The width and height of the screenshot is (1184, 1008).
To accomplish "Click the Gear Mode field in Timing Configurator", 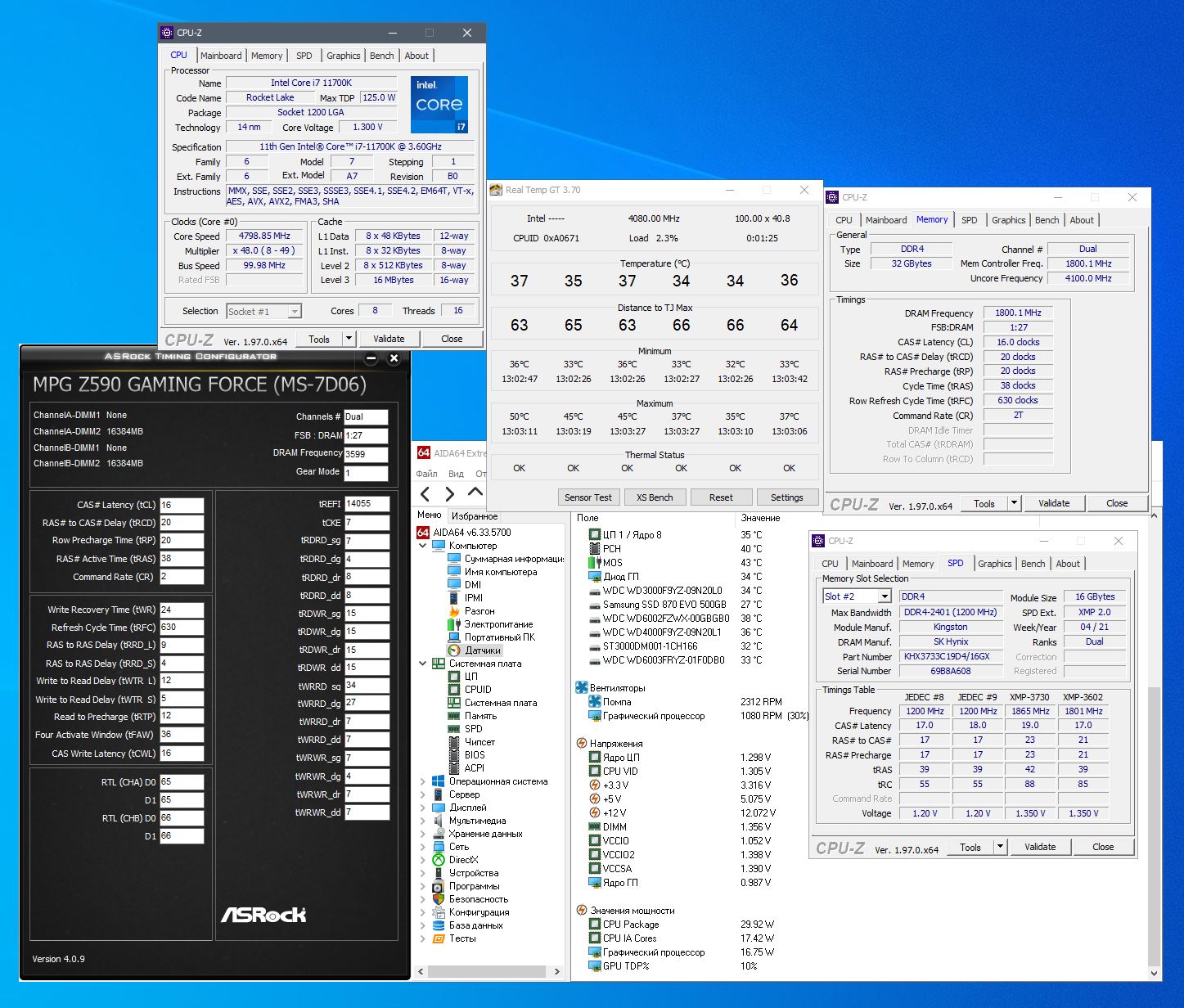I will coord(366,473).
